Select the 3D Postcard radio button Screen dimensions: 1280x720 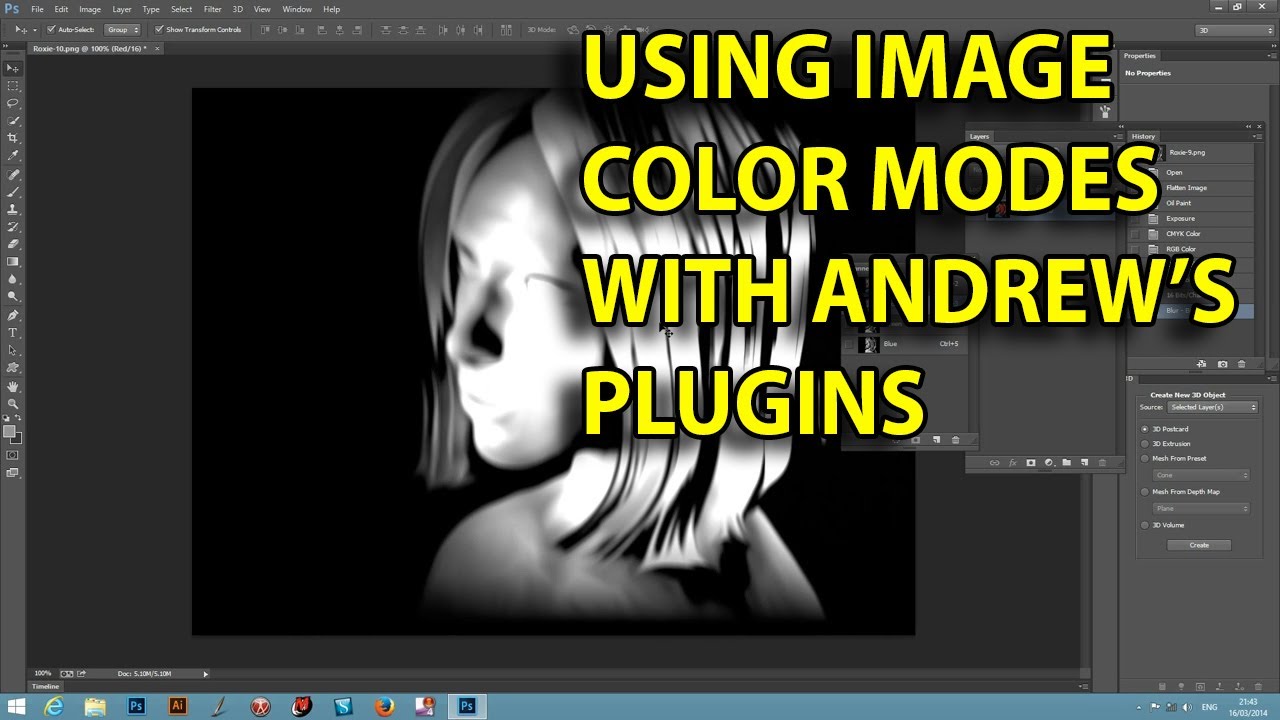(1145, 429)
